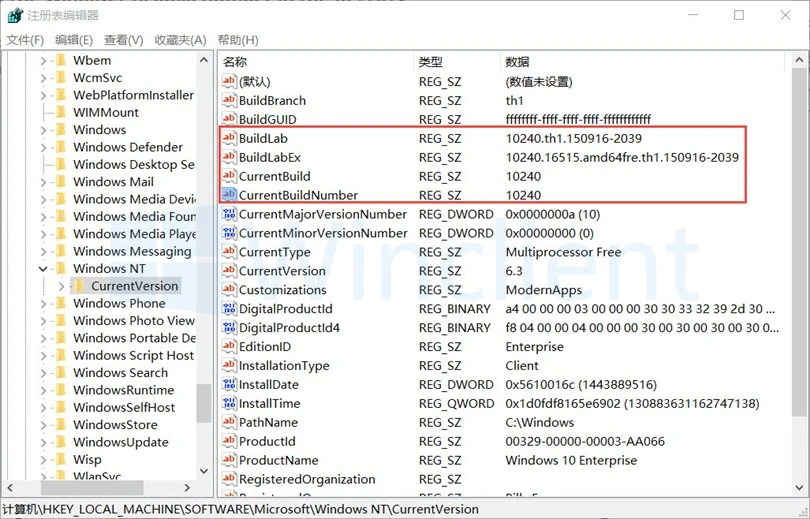Click the 名称 column header
Screen dimensions: 810x519
235,62
